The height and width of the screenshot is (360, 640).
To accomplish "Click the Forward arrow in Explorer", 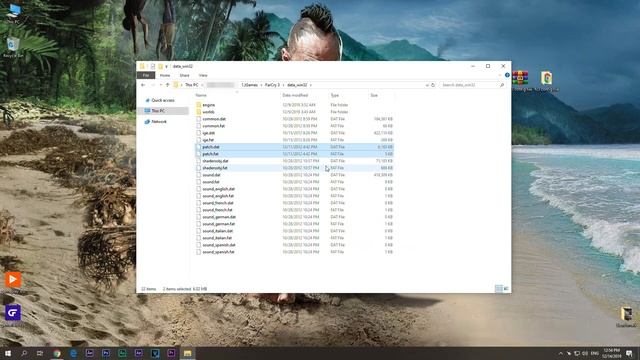I will click(153, 85).
